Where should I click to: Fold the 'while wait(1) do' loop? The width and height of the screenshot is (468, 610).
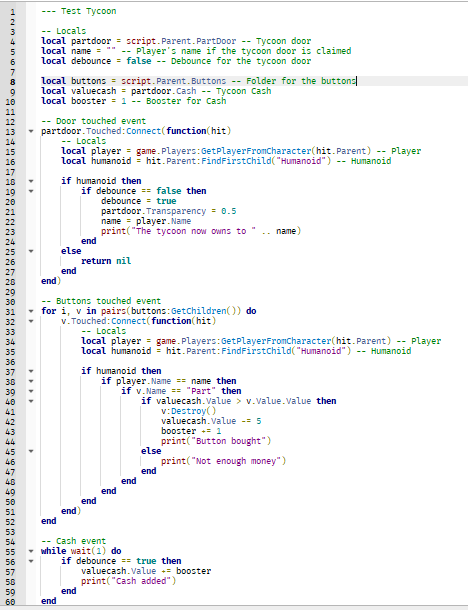coord(31,551)
